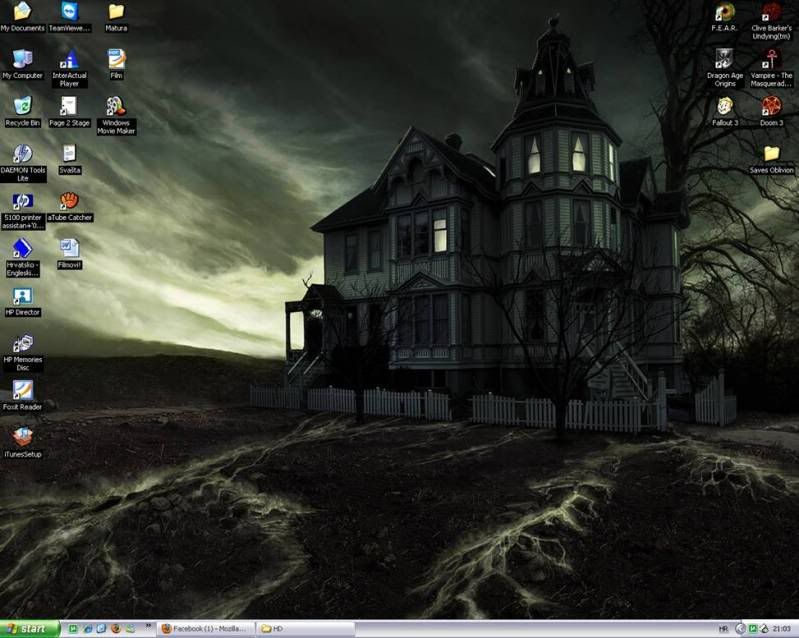Open the Doom 3 shortcut

point(771,106)
